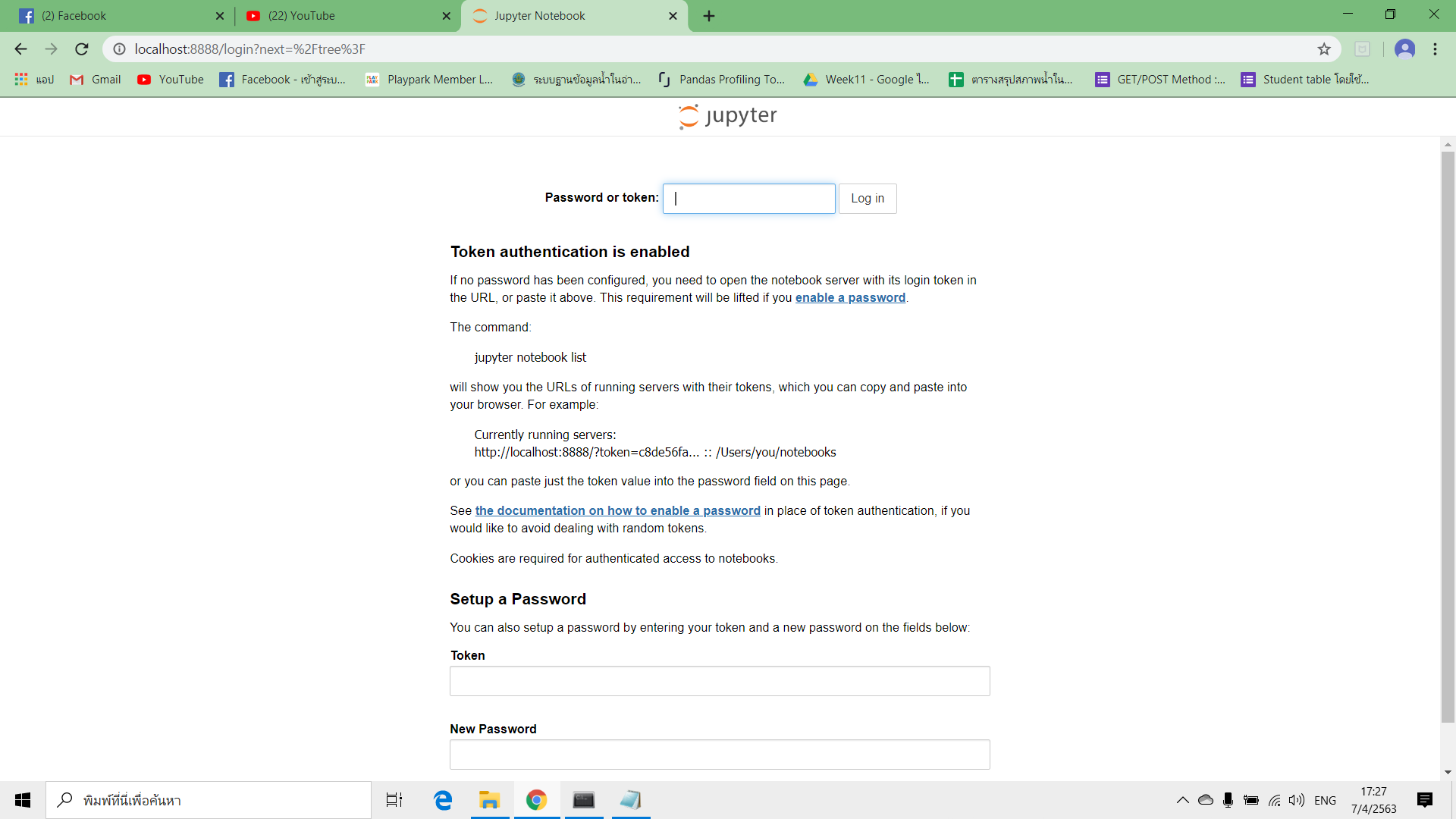This screenshot has height=819, width=1456.
Task: Open the Gmail bookmark
Action: [x=96, y=80]
